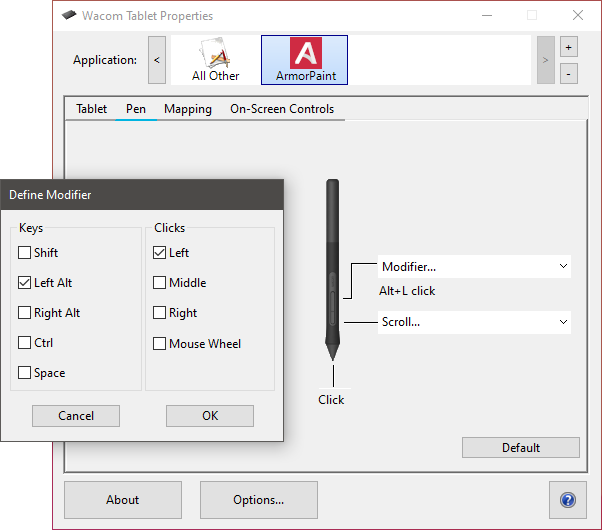
Task: Click the pen tip on the illustration
Action: click(331, 353)
